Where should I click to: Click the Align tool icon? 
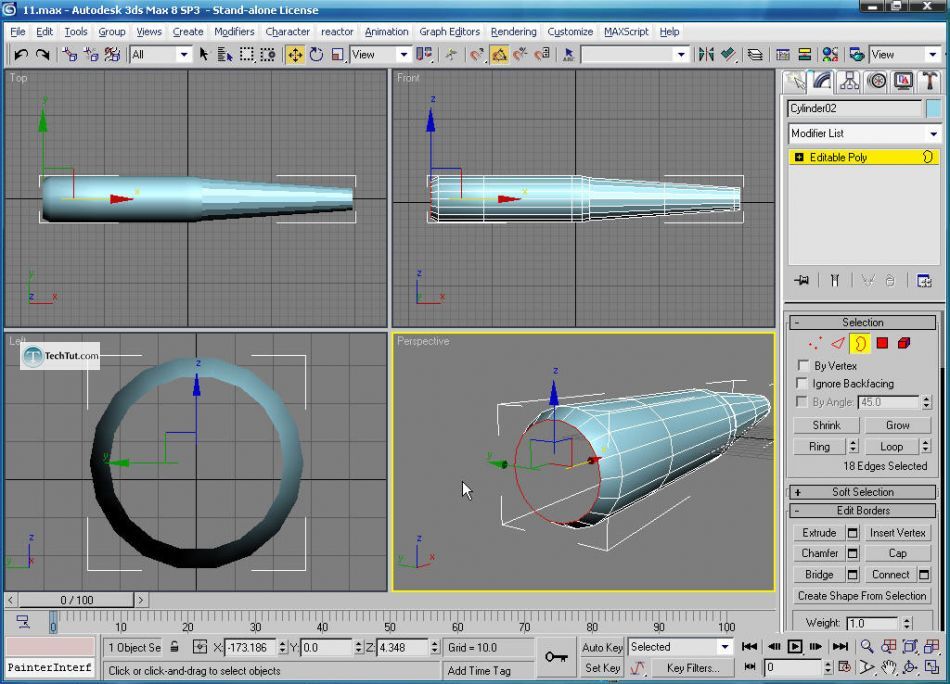tap(727, 55)
